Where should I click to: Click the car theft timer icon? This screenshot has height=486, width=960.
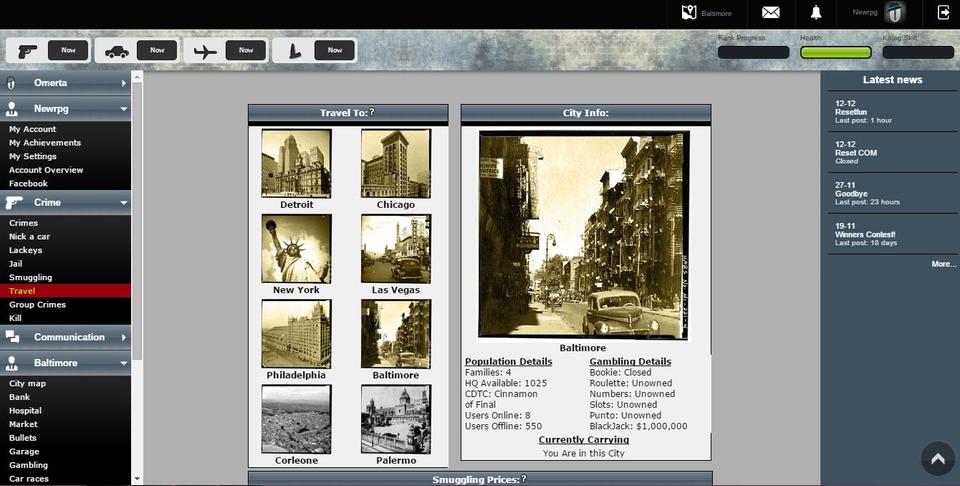click(116, 51)
